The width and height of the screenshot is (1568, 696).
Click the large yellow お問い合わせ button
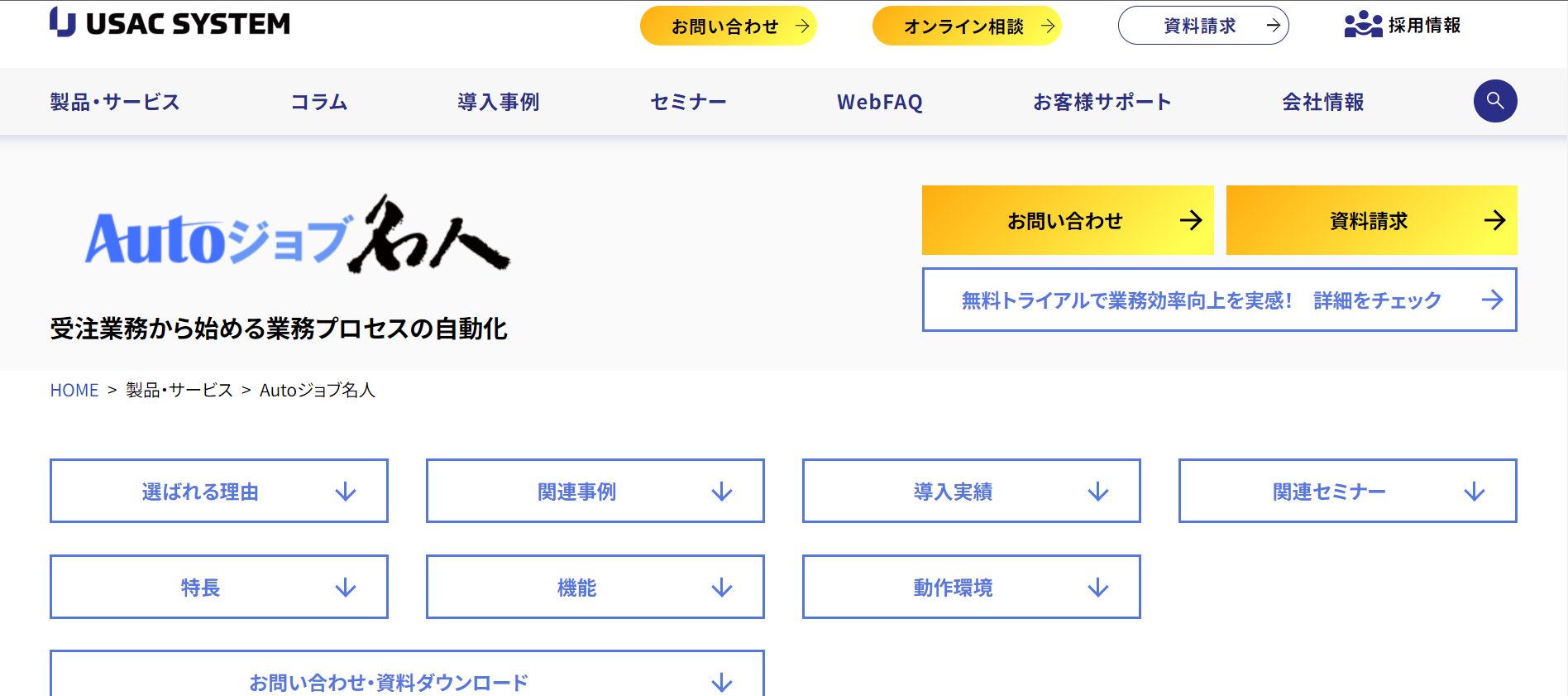coord(1068,220)
